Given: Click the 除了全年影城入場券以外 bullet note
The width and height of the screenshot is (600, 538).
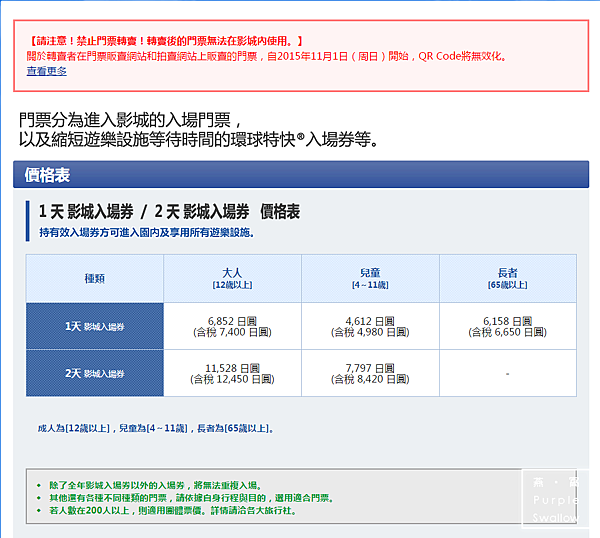Looking at the screenshot, I should point(155,486).
